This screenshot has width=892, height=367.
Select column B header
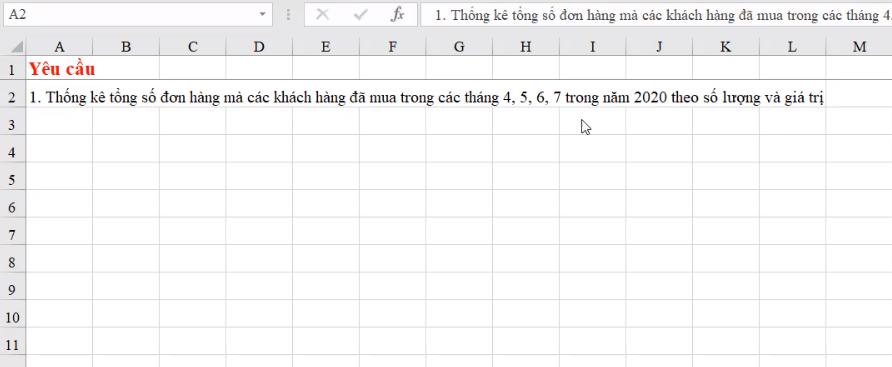coord(126,47)
